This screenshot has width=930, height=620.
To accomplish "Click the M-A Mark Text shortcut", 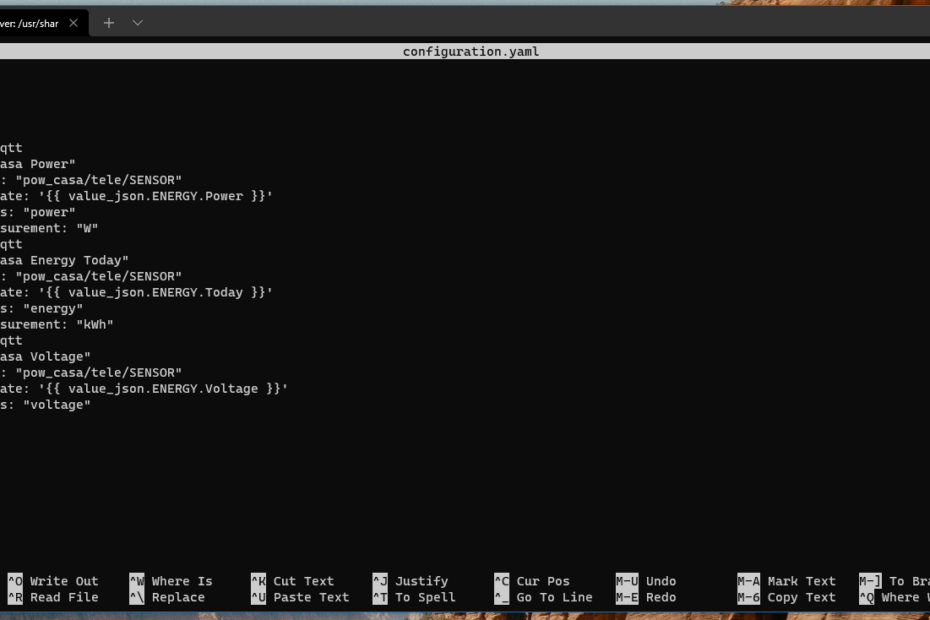I will pyautogui.click(x=786, y=581).
